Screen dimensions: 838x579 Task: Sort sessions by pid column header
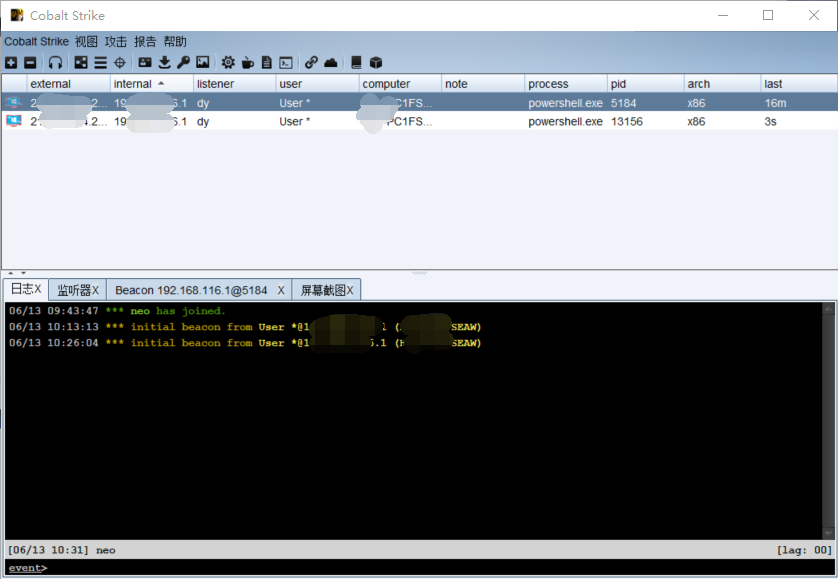point(646,84)
